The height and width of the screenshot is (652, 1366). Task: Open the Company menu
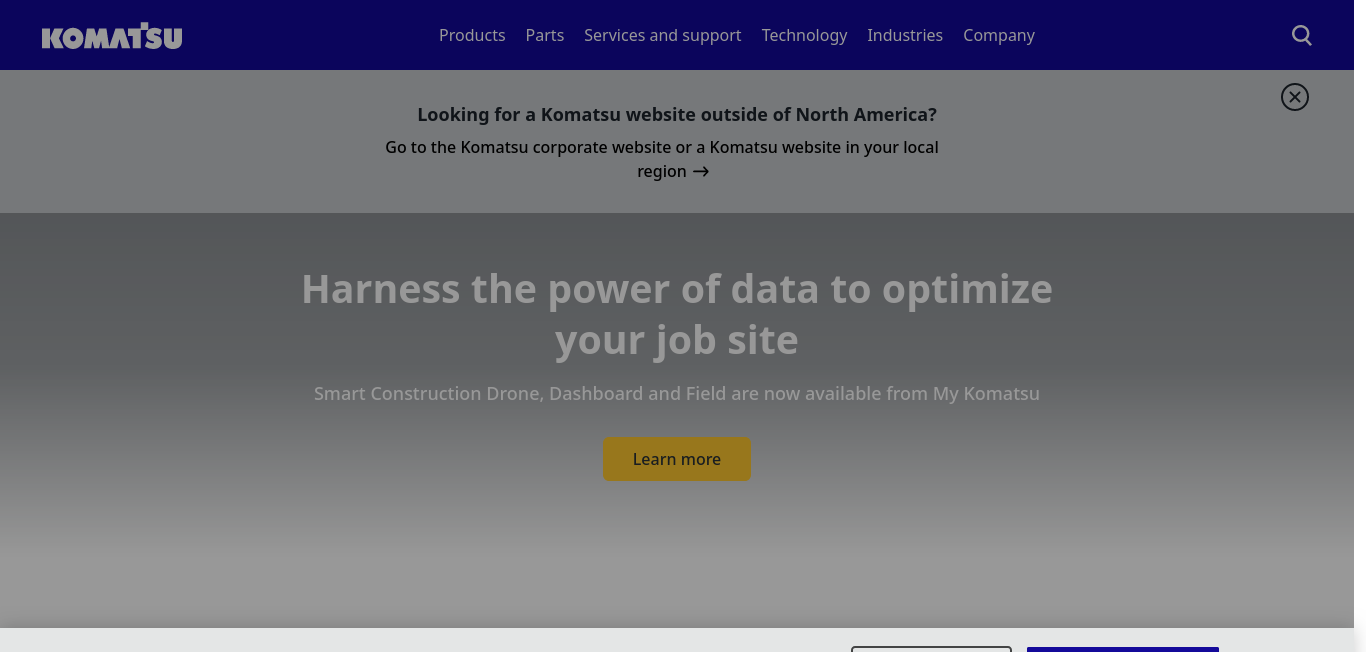coord(999,35)
